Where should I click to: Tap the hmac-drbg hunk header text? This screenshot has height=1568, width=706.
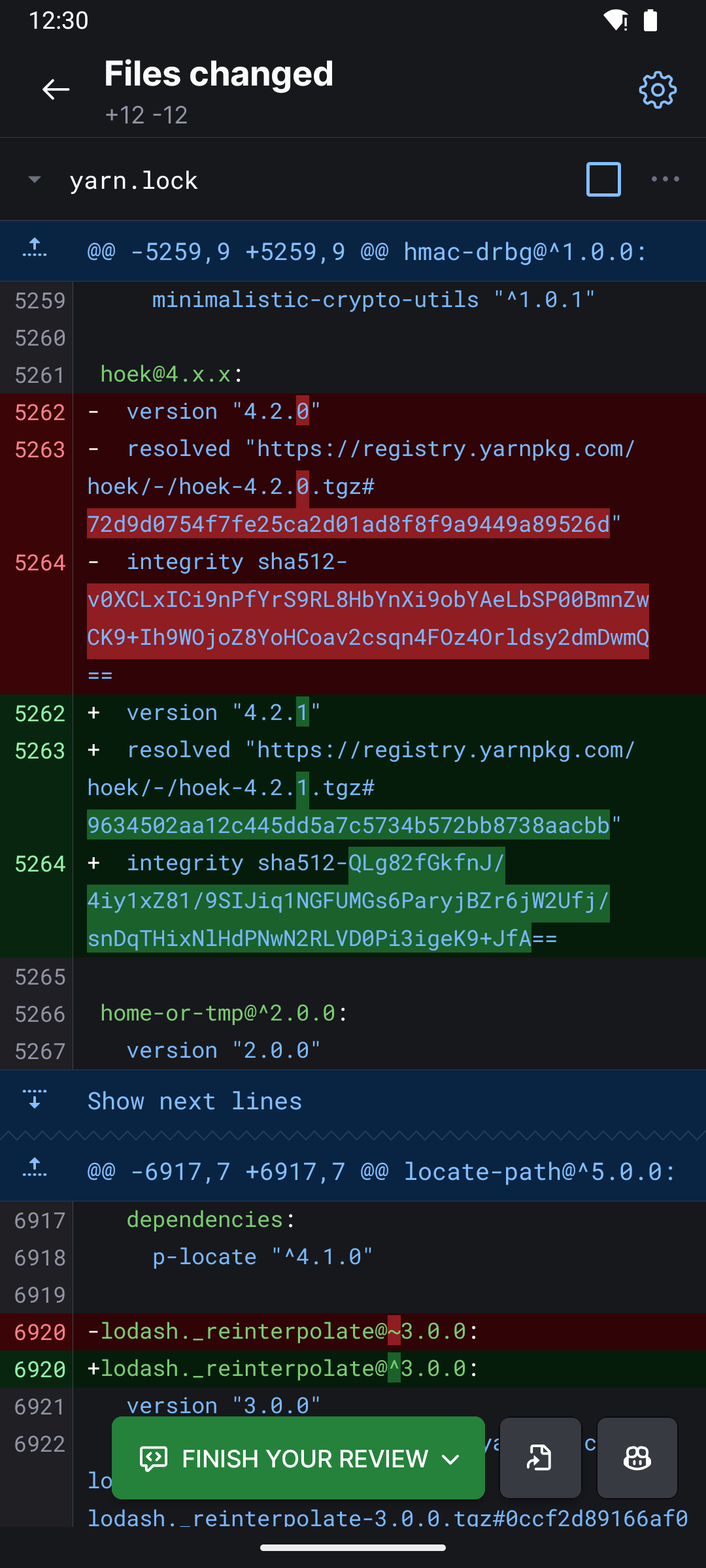[367, 252]
